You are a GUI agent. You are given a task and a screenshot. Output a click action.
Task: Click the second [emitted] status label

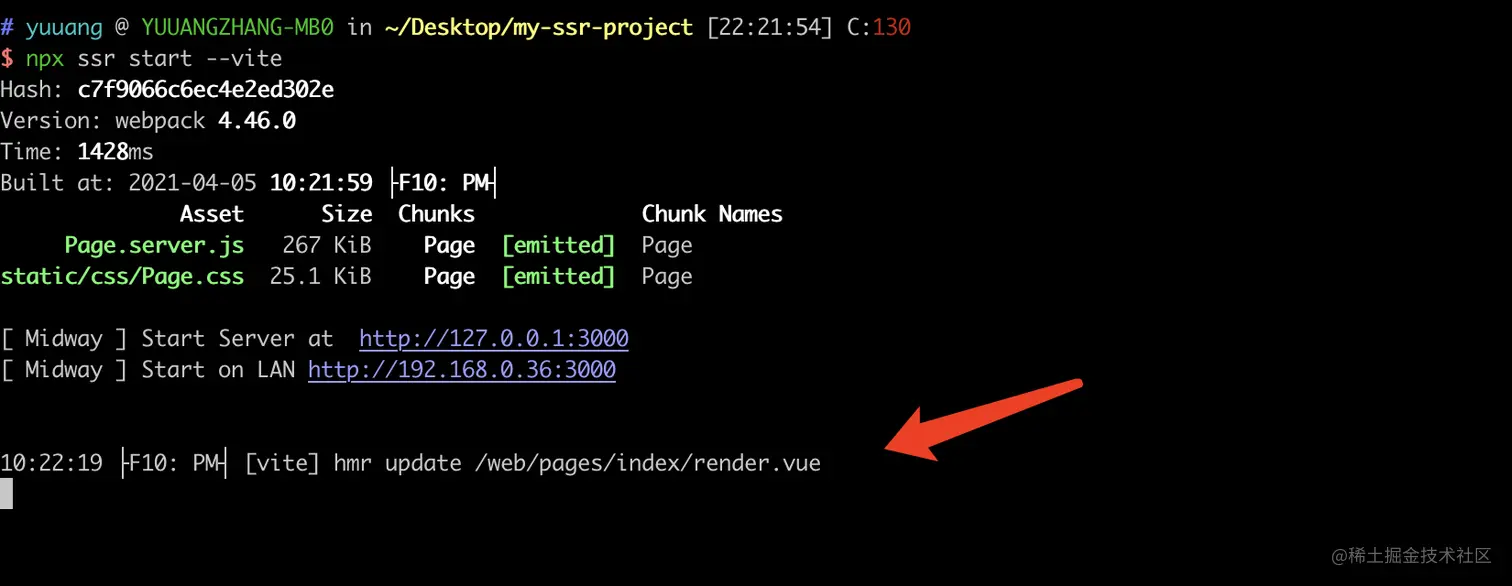click(x=558, y=277)
